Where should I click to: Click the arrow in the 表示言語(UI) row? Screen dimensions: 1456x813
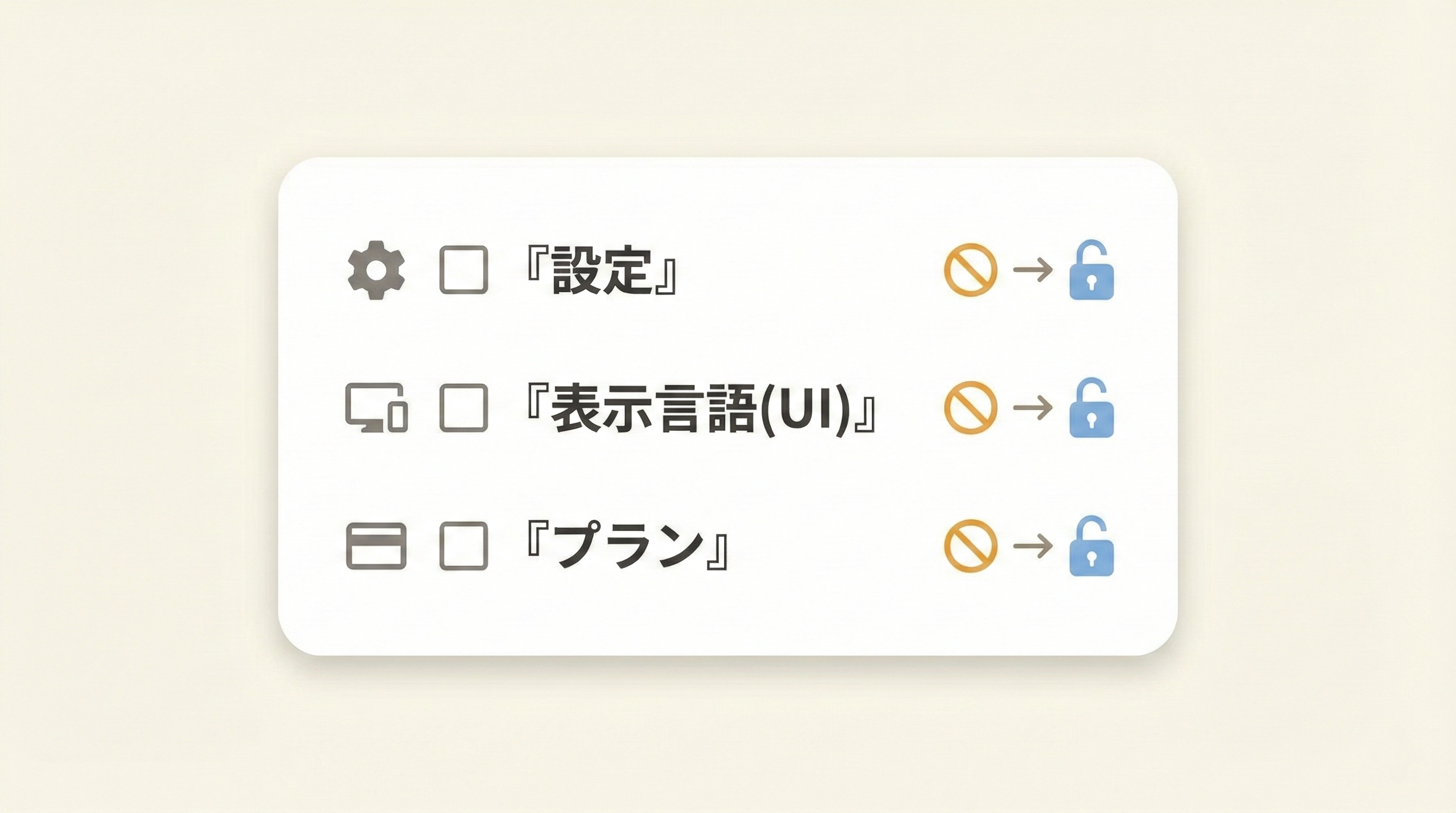(x=1033, y=408)
